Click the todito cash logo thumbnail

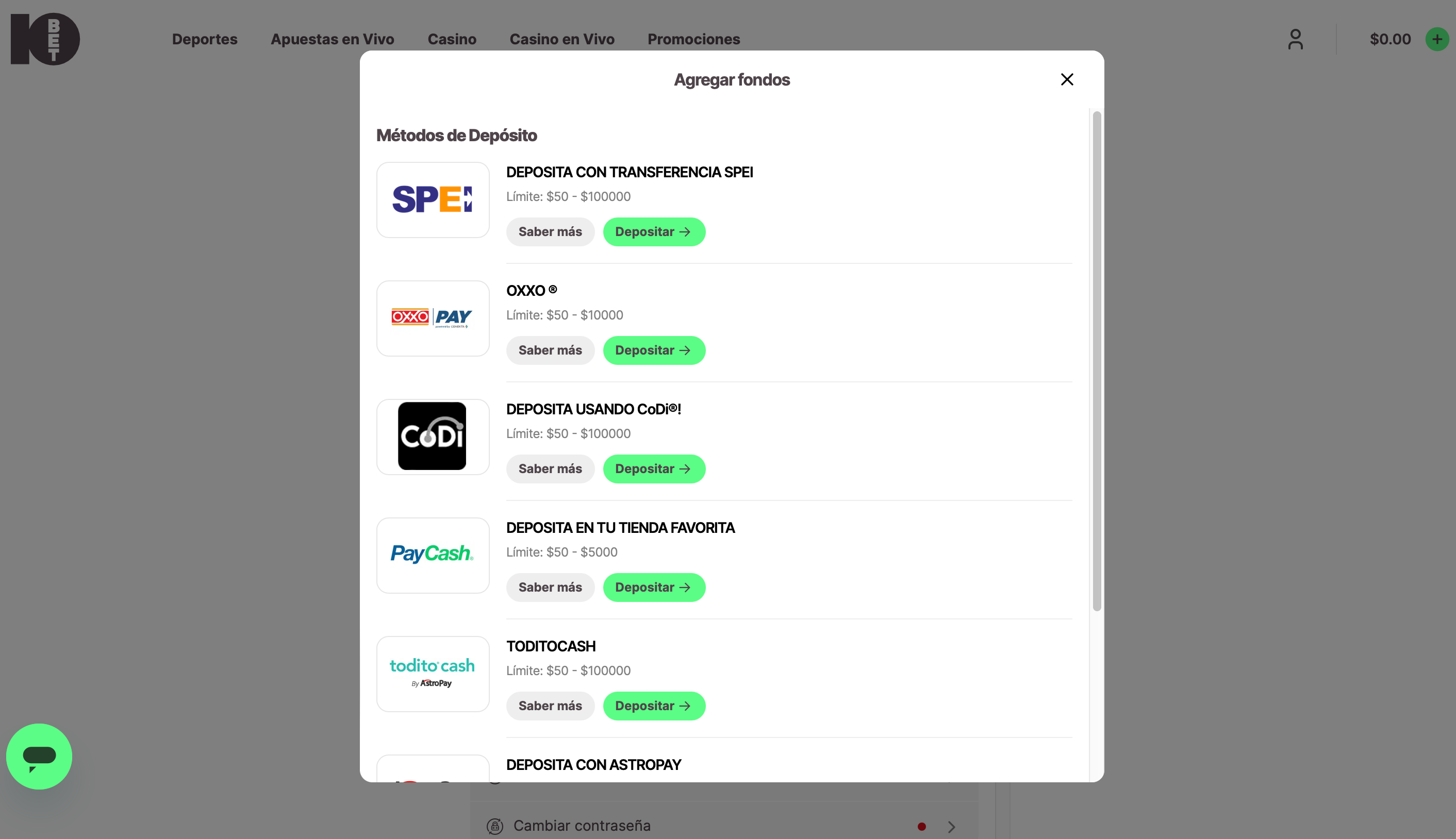433,674
